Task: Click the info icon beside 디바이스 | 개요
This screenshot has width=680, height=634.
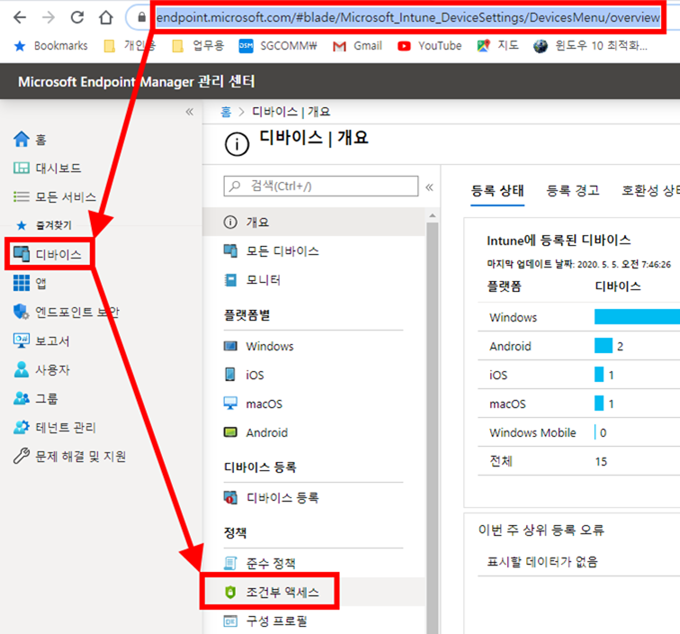Action: [x=237, y=144]
